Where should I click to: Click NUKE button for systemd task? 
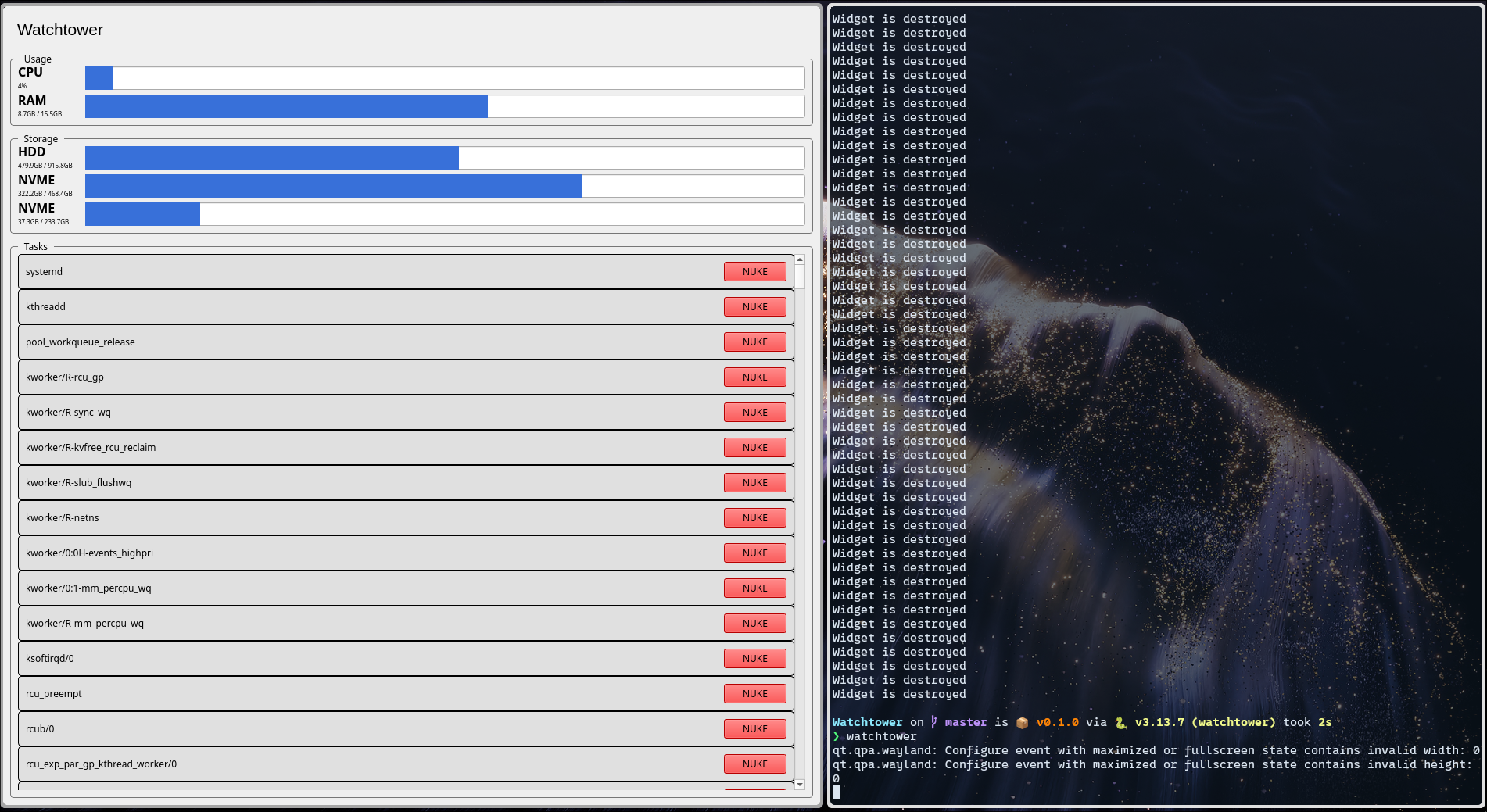(754, 272)
